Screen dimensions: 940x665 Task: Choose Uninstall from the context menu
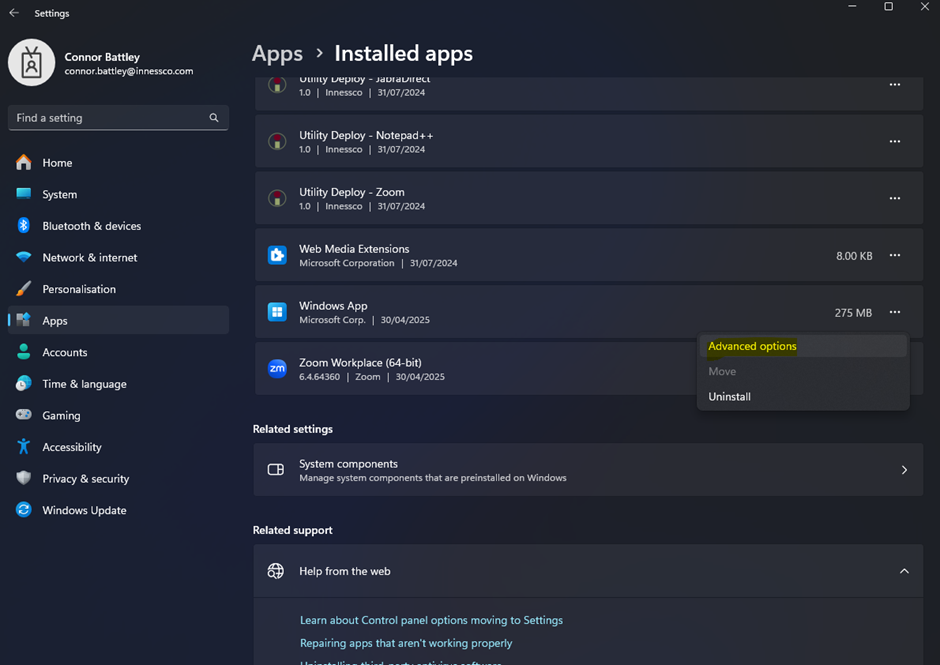coord(729,397)
